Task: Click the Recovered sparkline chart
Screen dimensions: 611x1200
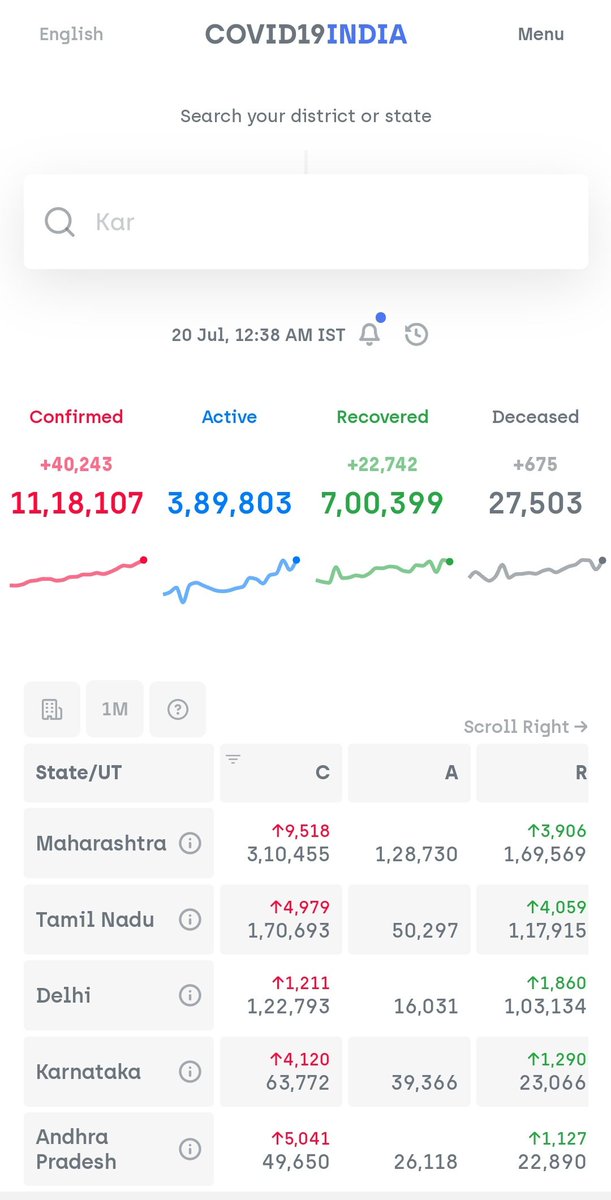Action: click(384, 572)
